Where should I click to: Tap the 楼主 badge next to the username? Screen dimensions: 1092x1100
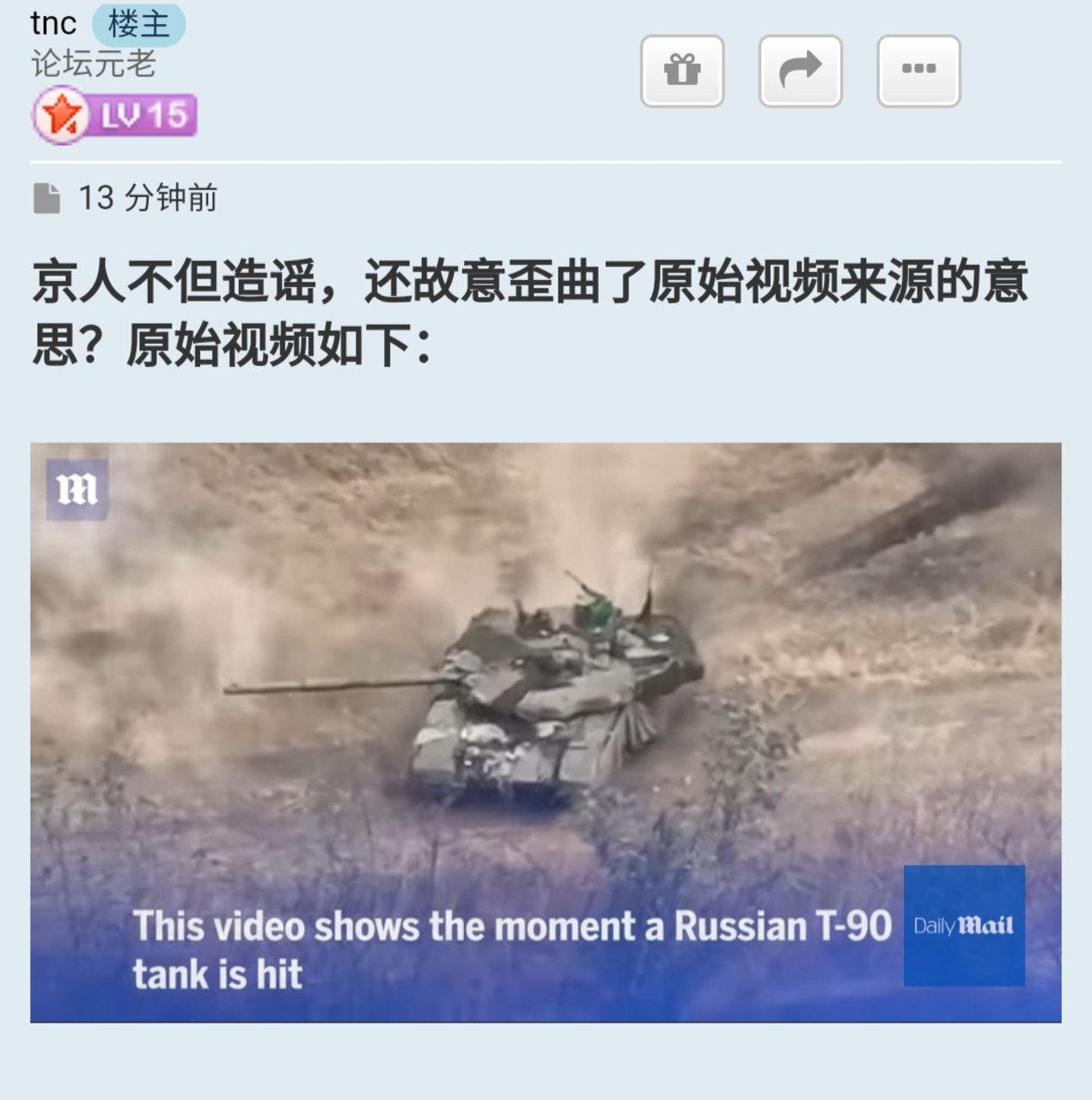tap(138, 24)
